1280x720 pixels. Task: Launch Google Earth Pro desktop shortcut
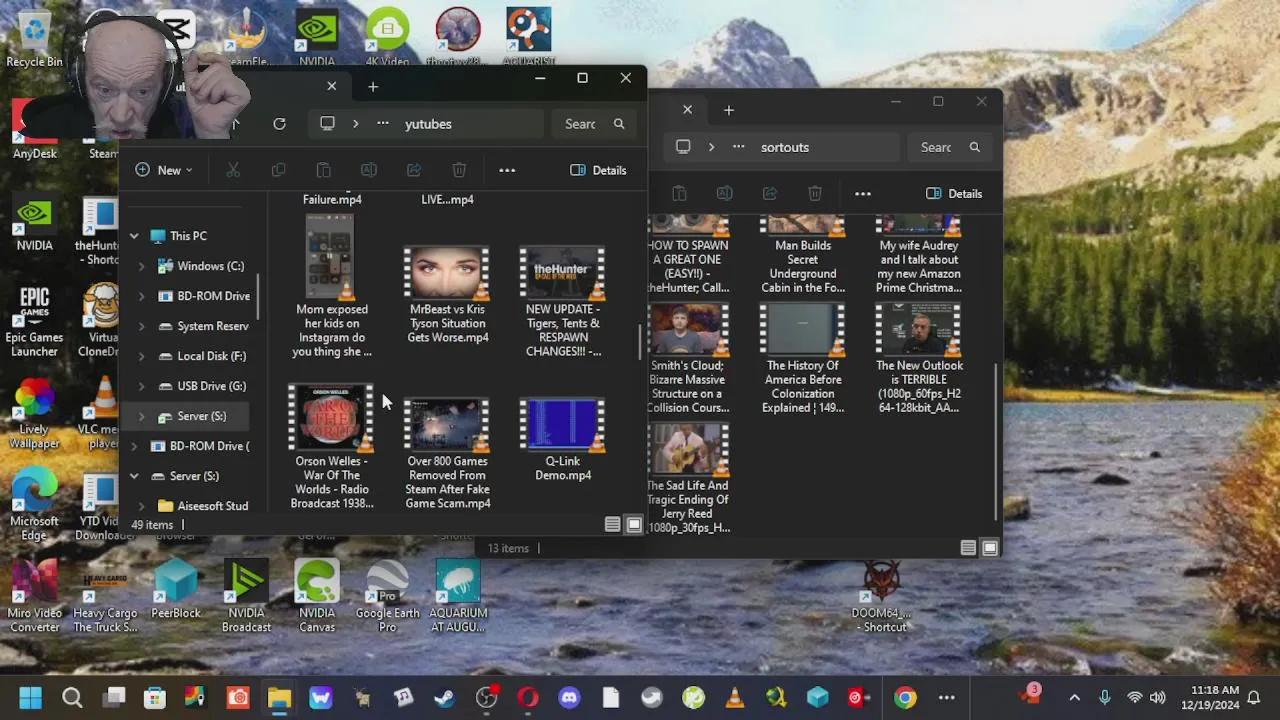point(387,597)
